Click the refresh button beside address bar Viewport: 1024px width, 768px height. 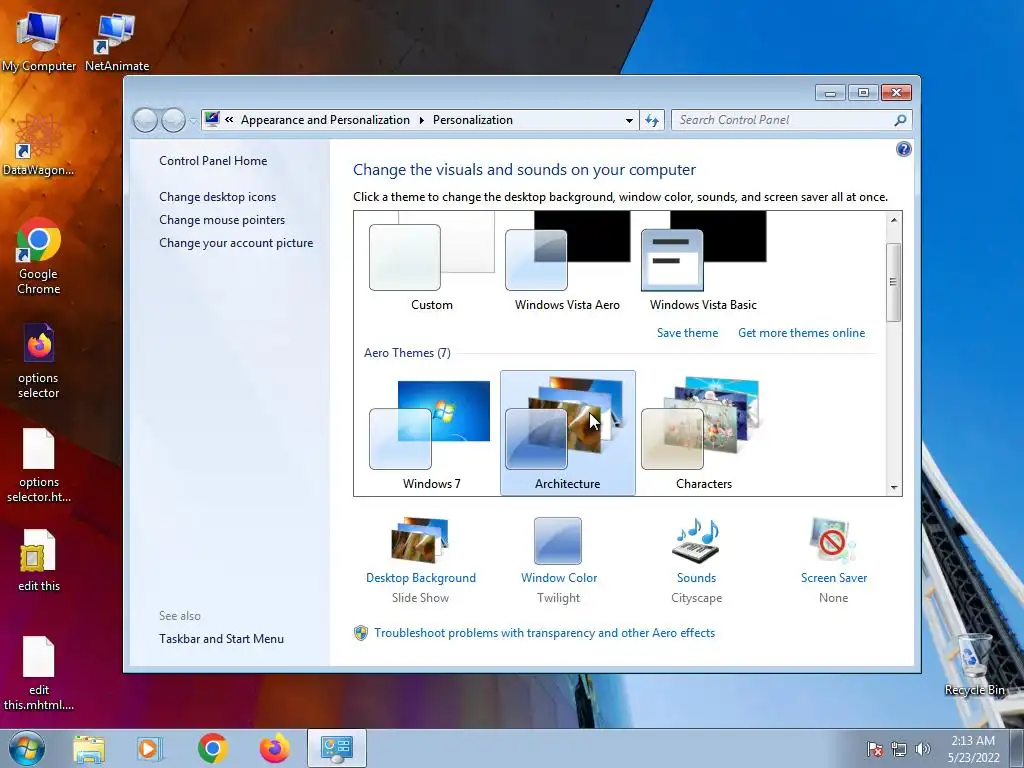pyautogui.click(x=652, y=120)
